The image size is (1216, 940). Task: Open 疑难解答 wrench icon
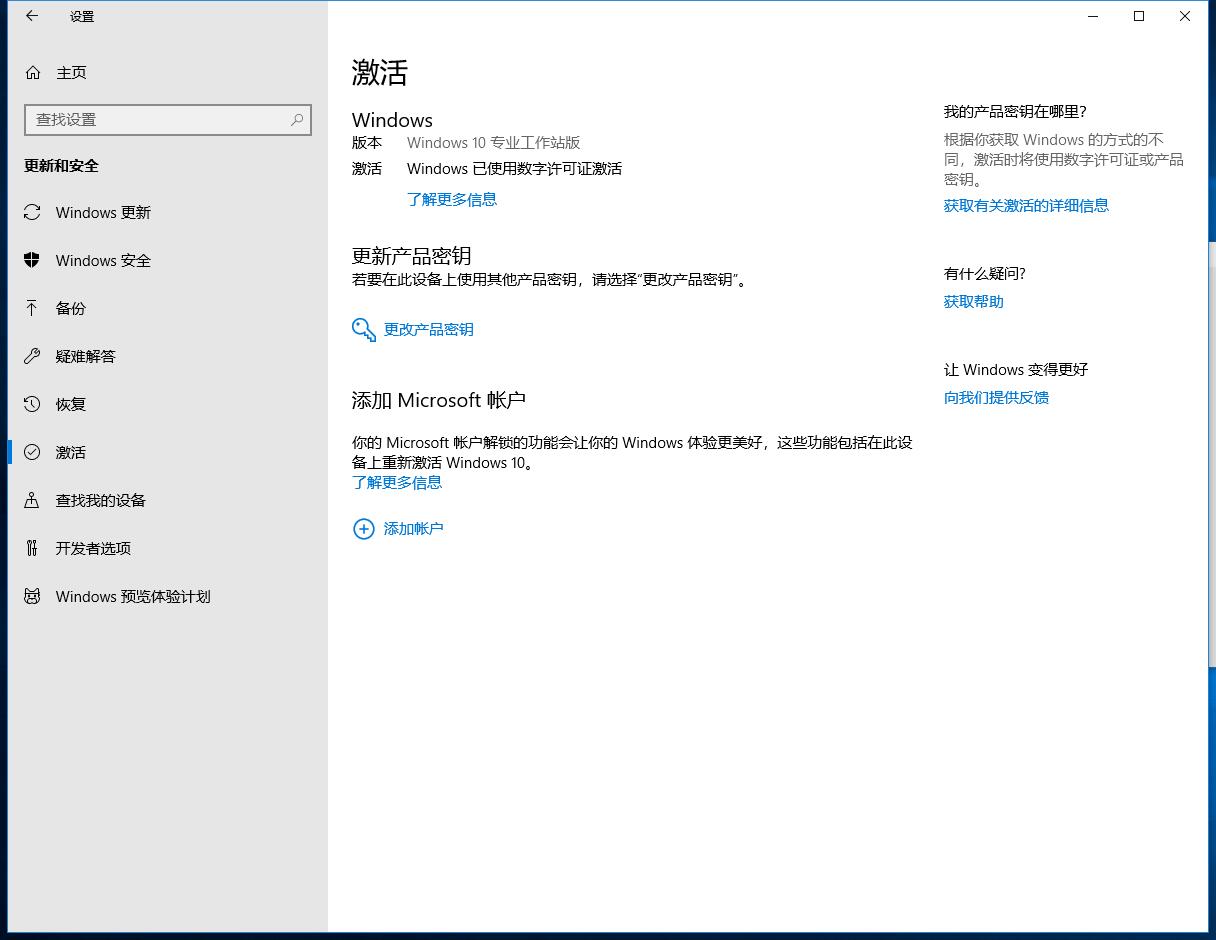click(x=32, y=356)
